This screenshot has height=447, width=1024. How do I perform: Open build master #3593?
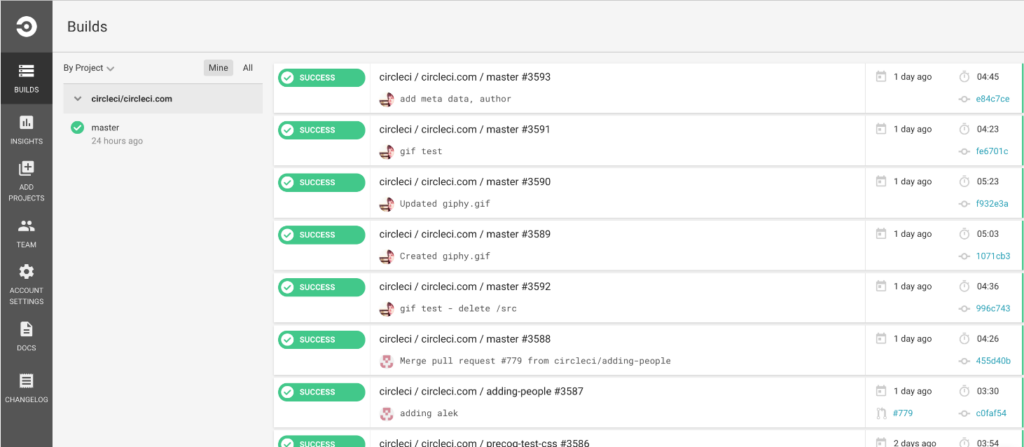pyautogui.click(x=464, y=77)
